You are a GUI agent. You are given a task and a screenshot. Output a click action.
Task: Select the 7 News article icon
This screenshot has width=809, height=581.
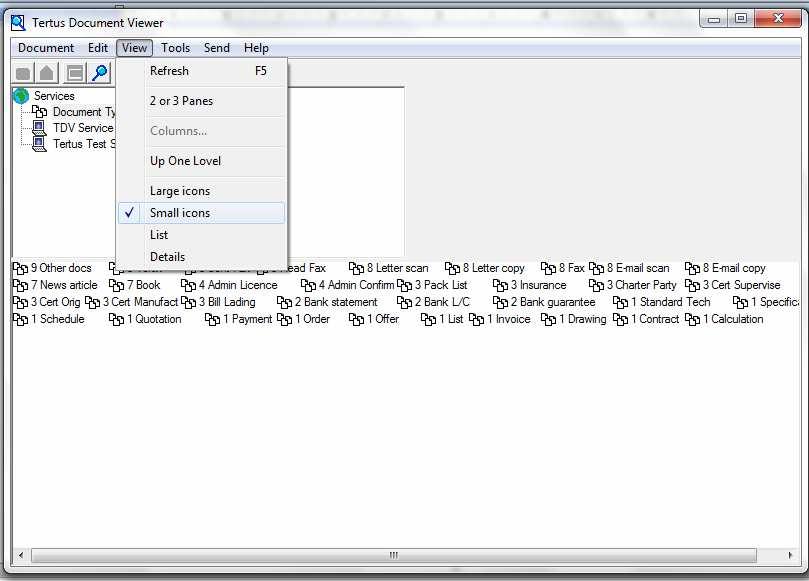pyautogui.click(x=21, y=285)
